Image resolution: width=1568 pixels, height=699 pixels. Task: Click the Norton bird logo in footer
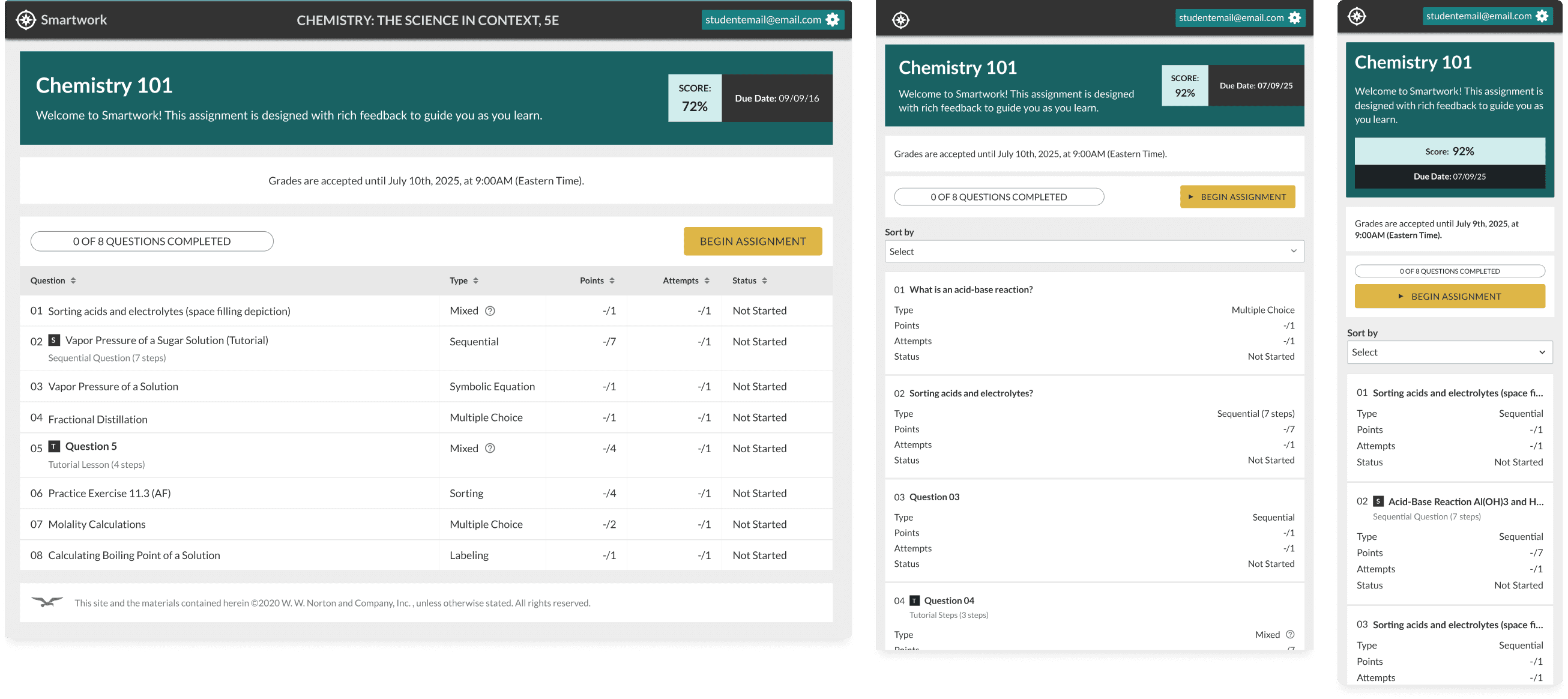(47, 602)
